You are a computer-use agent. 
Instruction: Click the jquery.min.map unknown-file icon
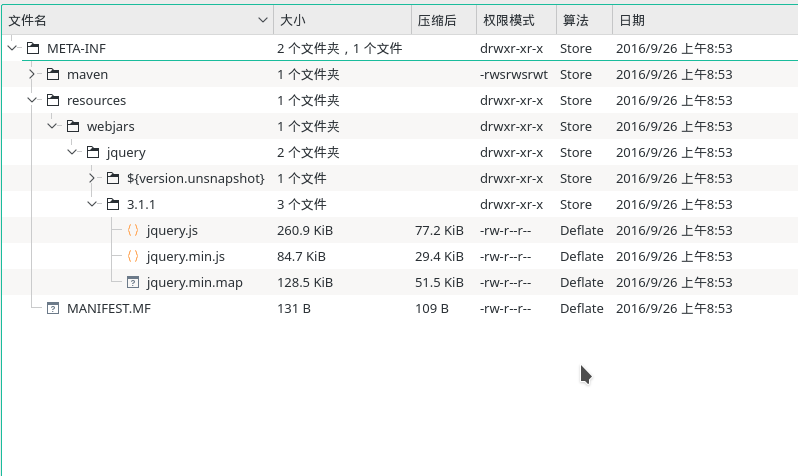coord(133,282)
